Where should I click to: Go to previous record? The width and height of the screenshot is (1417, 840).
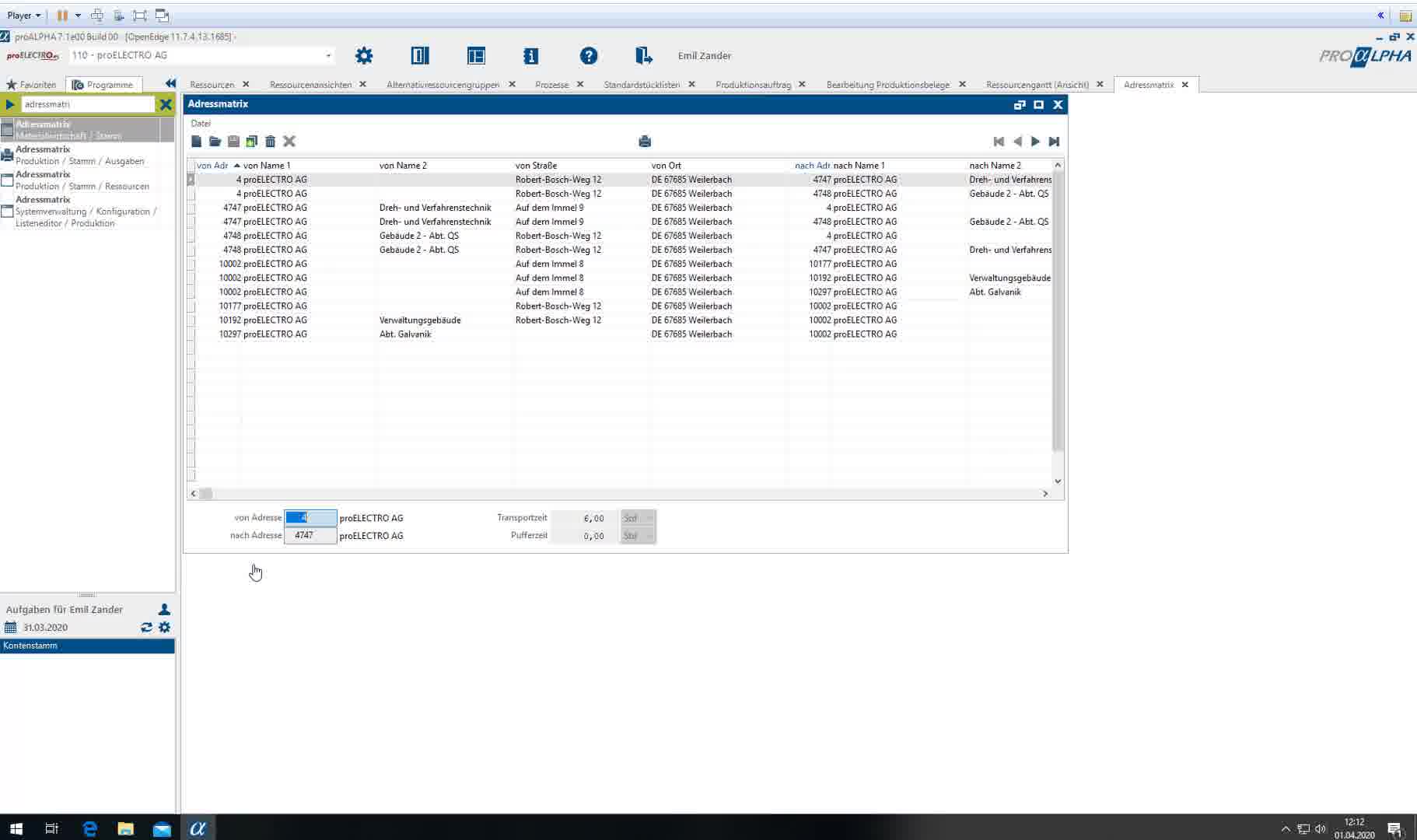pyautogui.click(x=1017, y=142)
